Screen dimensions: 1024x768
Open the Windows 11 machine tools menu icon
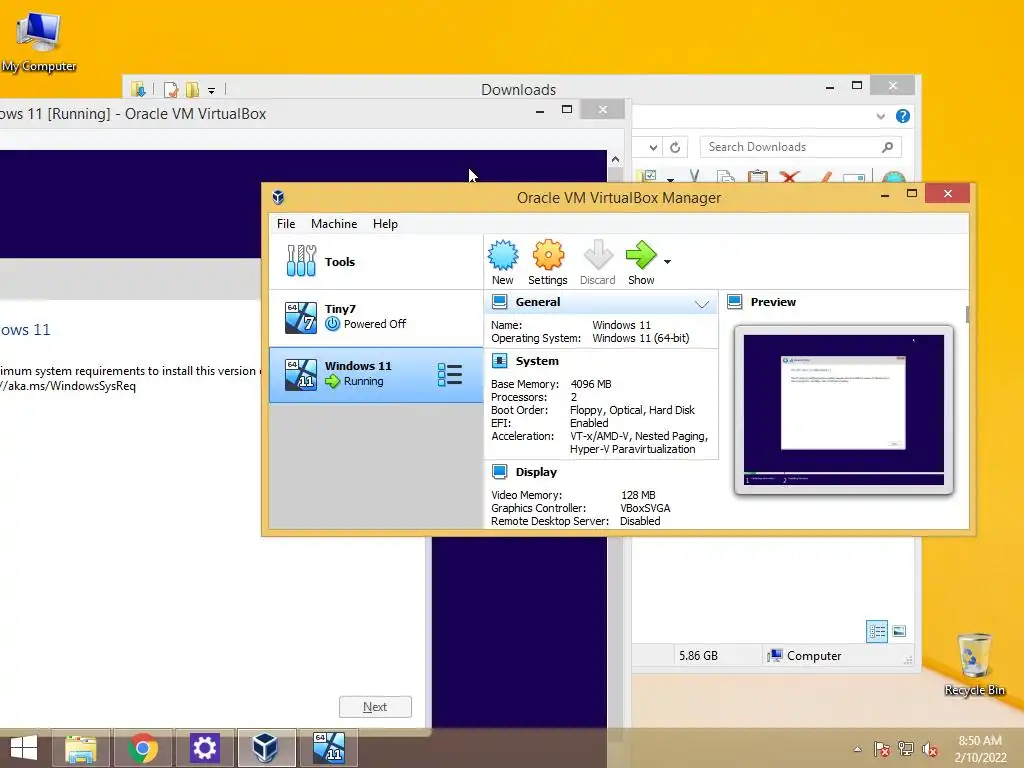coord(449,375)
